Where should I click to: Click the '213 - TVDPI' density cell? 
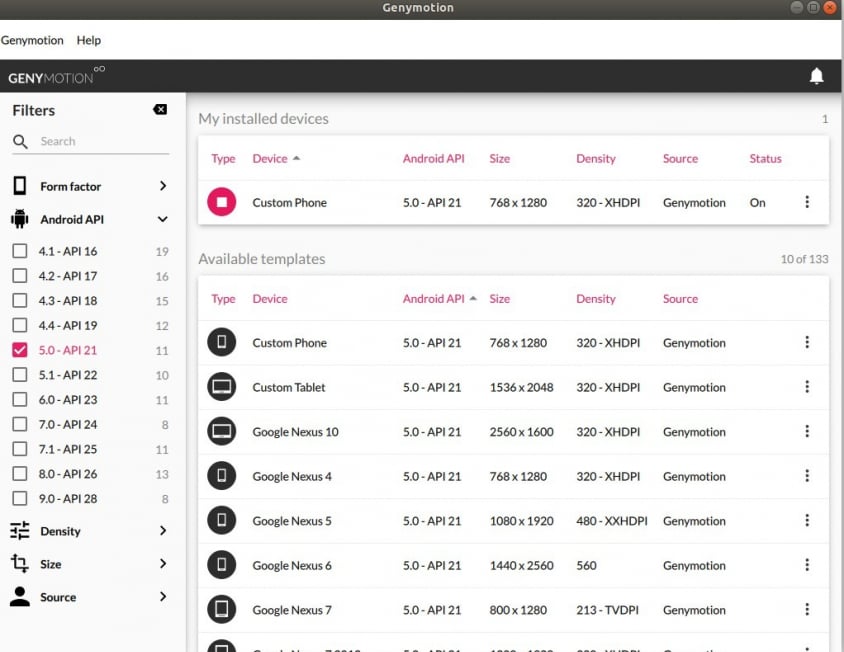[607, 610]
